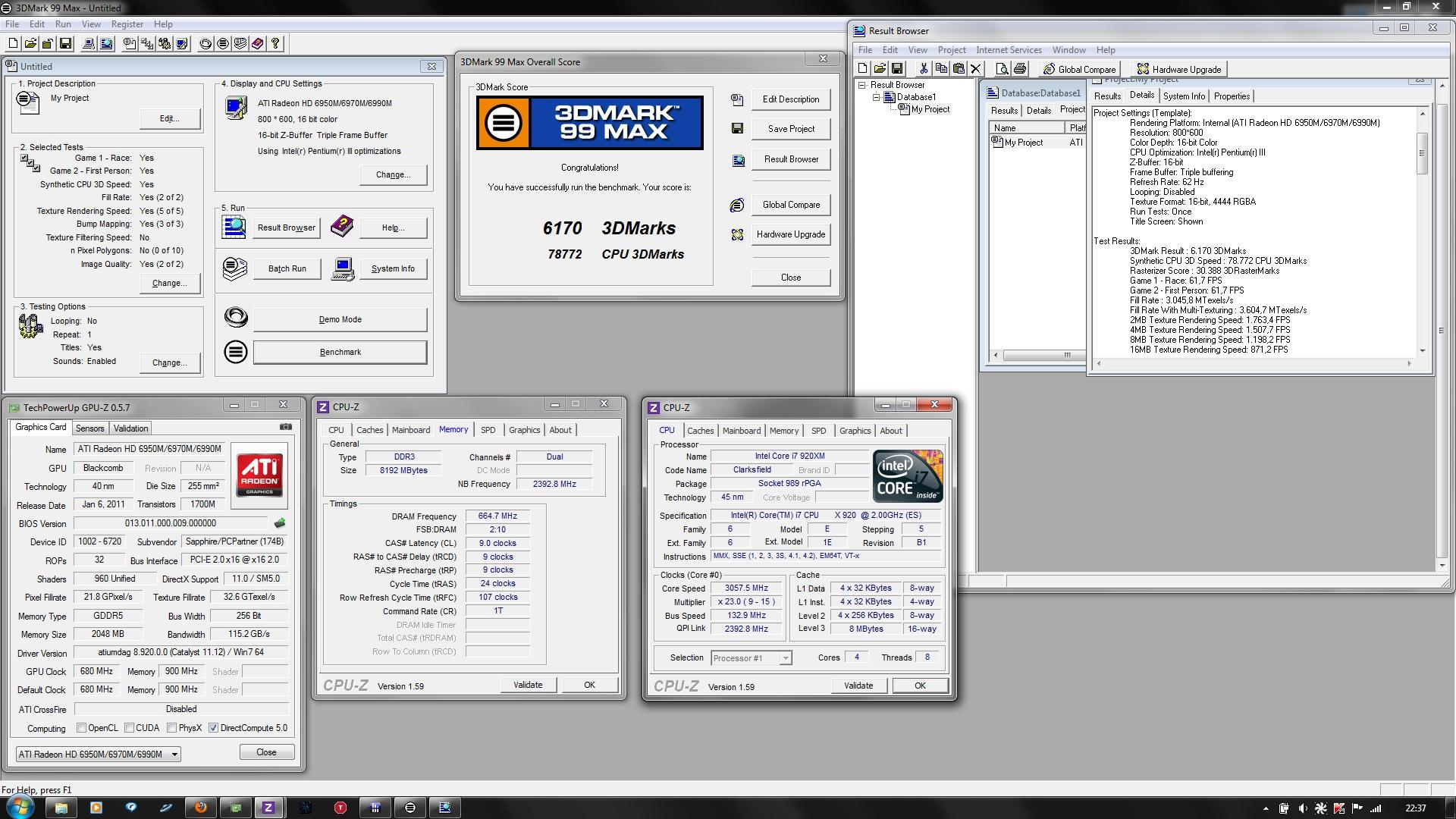Screen dimensions: 1456x819
Task: Open System Info tab in project details
Action: (1184, 96)
